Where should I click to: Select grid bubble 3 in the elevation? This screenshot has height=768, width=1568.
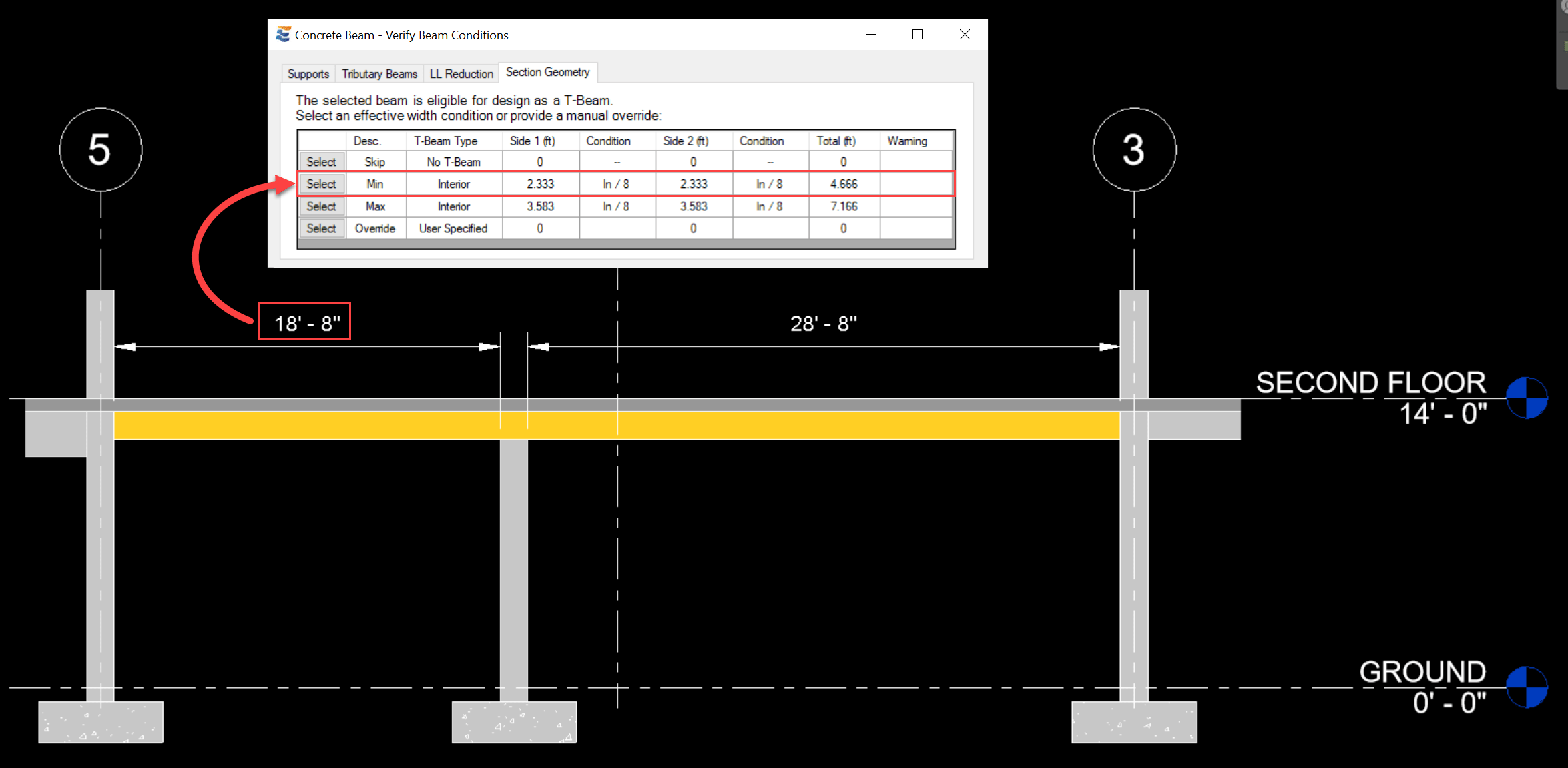(1133, 149)
